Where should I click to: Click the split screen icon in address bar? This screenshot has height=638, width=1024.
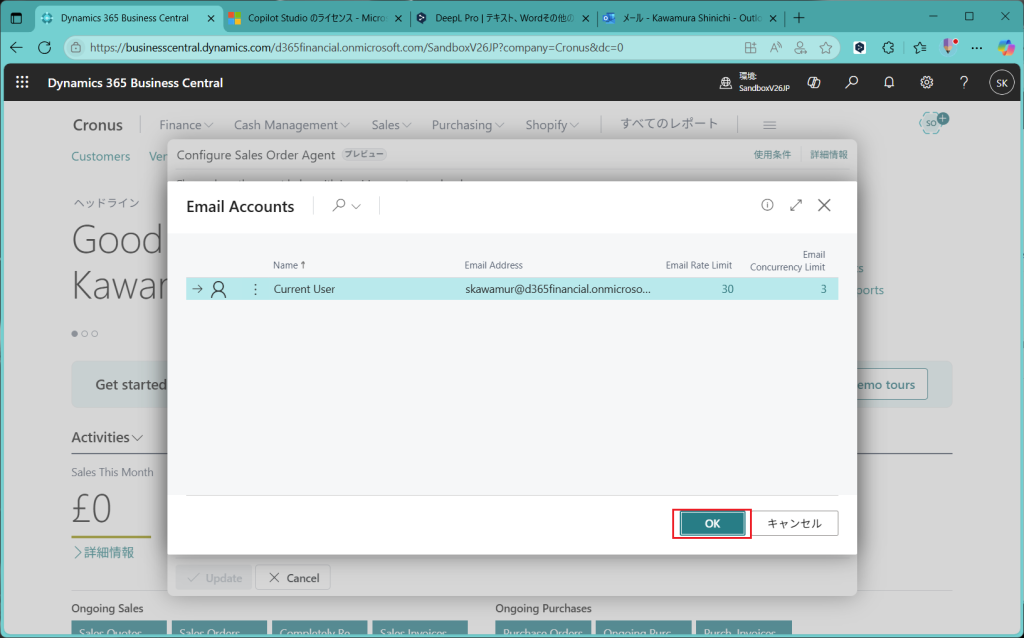point(750,48)
